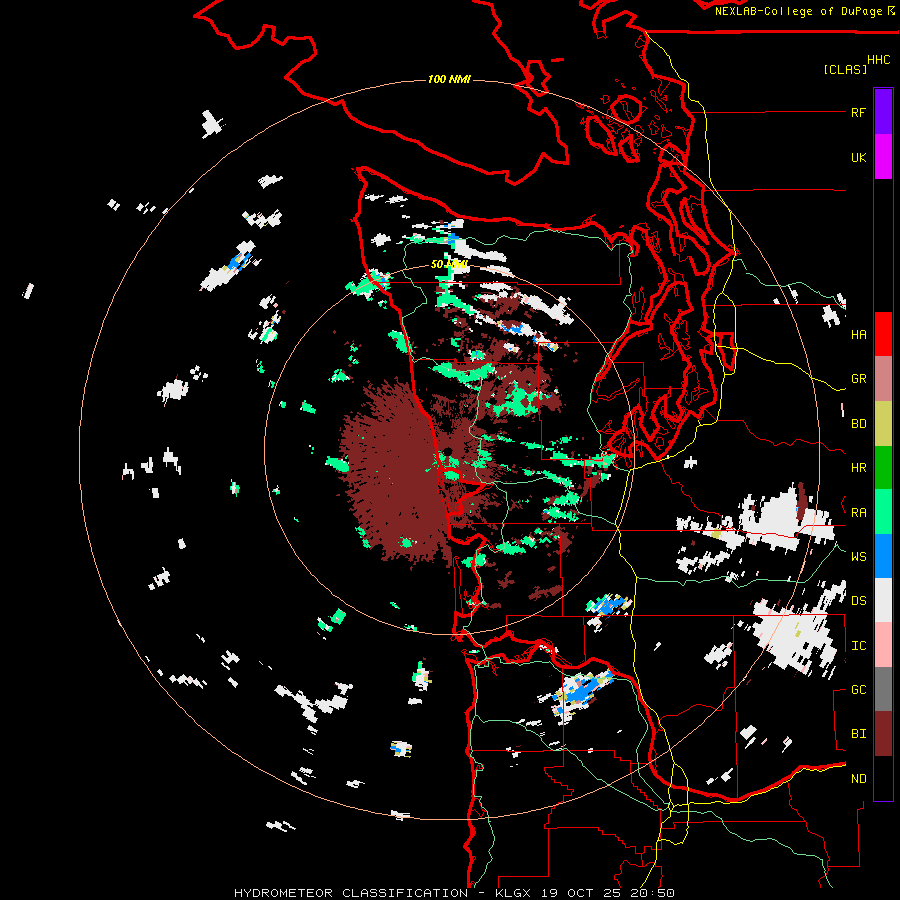This screenshot has height=900, width=900.
Task: Click the 'IC' legend label
Action: [x=858, y=646]
